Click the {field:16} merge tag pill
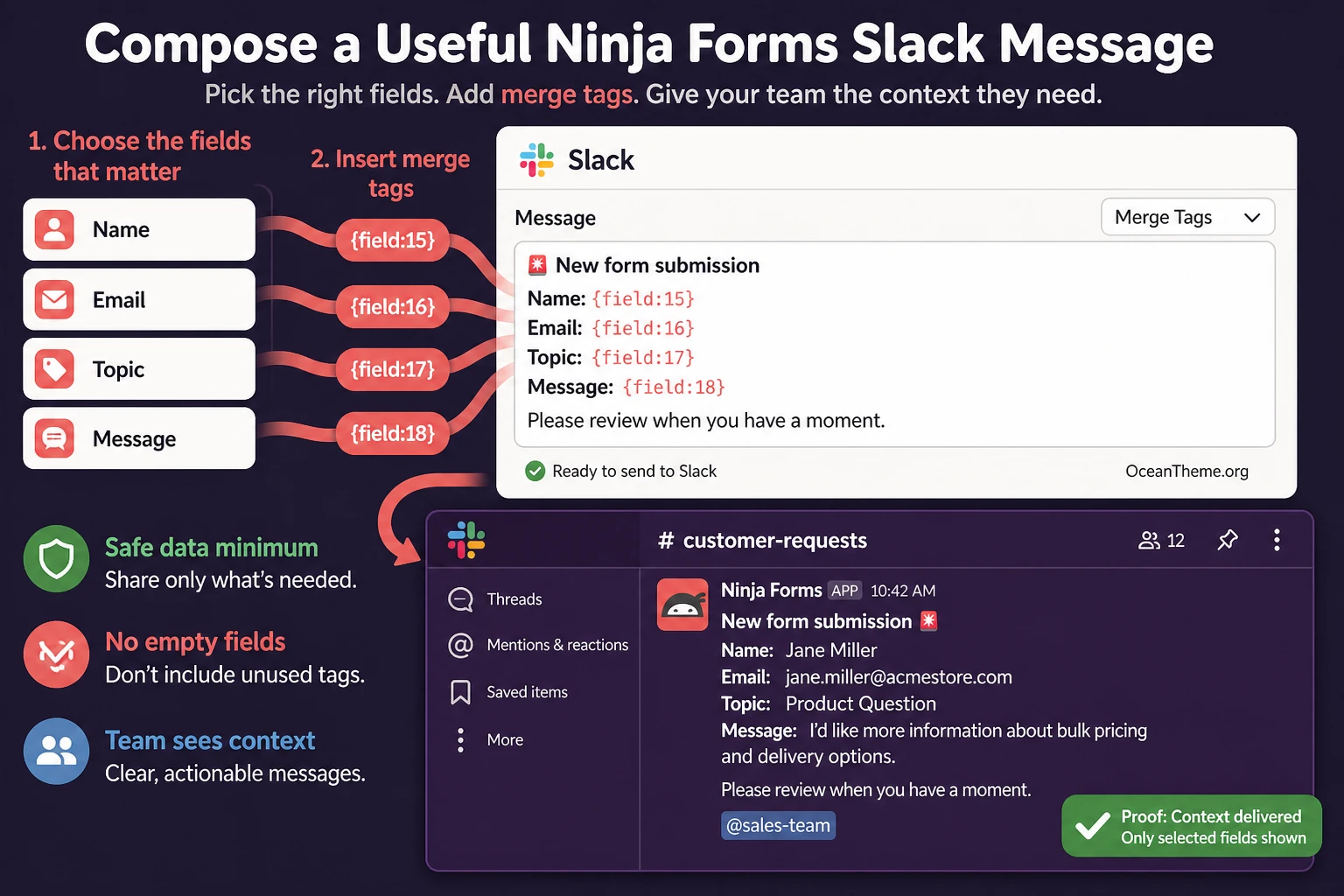The height and width of the screenshot is (896, 1344). point(393,306)
